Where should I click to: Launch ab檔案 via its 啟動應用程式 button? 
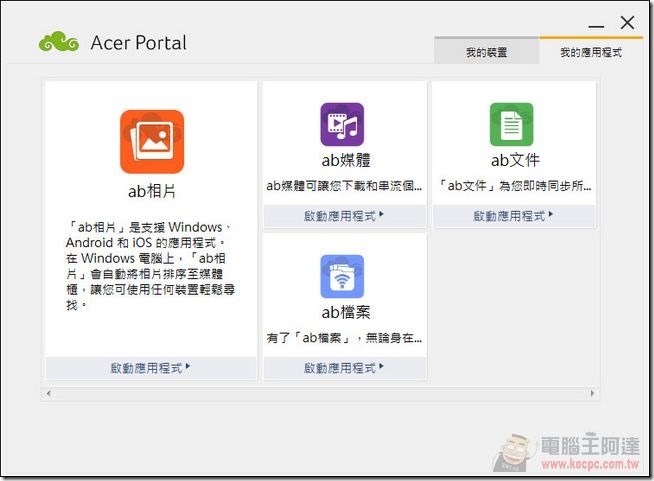(345, 368)
